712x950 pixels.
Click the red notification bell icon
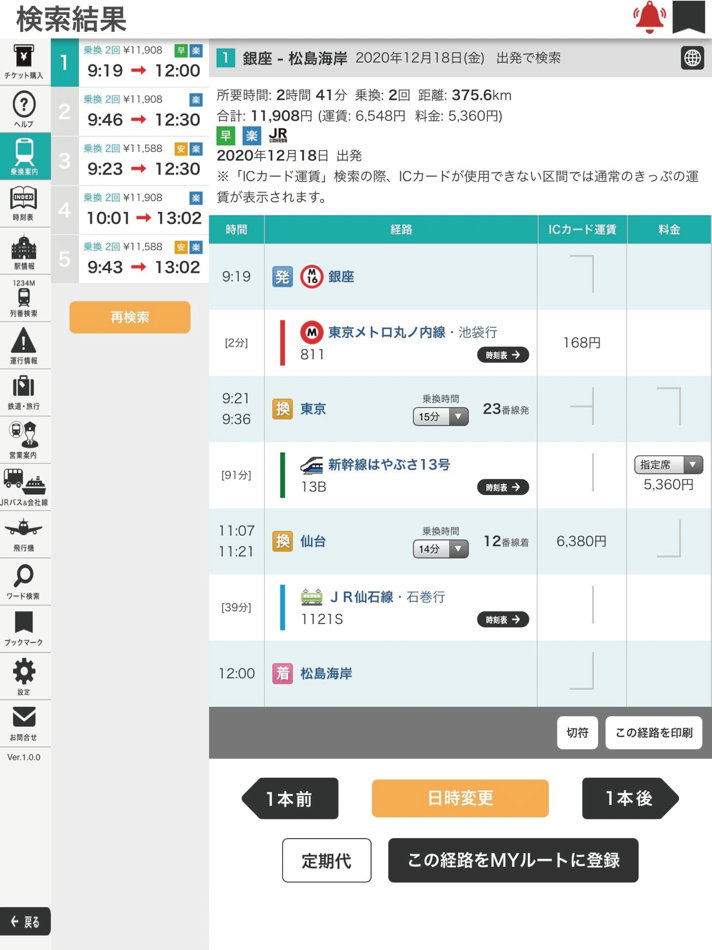pos(650,17)
